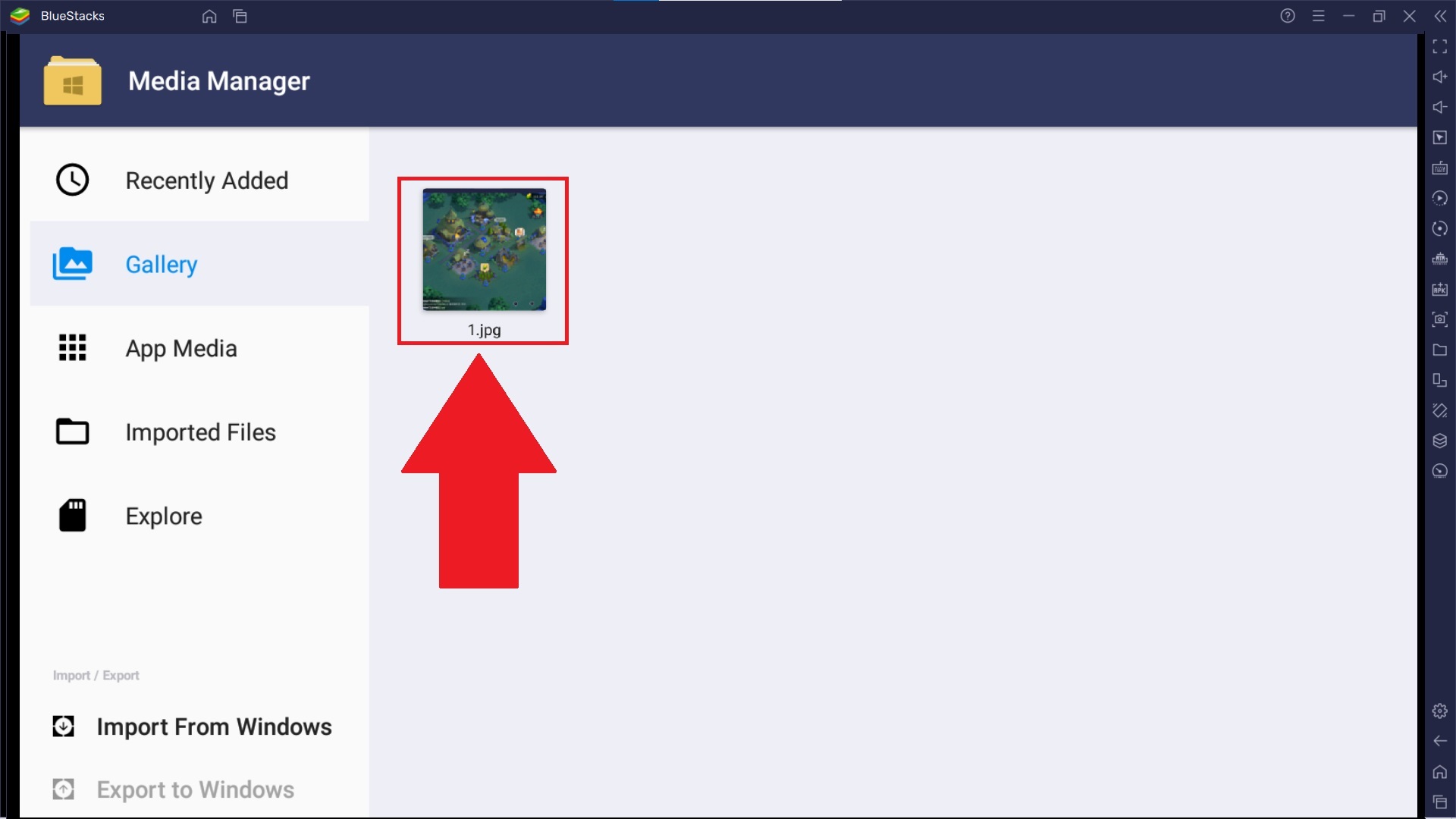This screenshot has width=1456, height=819.
Task: Click the Gallery tab in sidebar
Action: pyautogui.click(x=161, y=263)
